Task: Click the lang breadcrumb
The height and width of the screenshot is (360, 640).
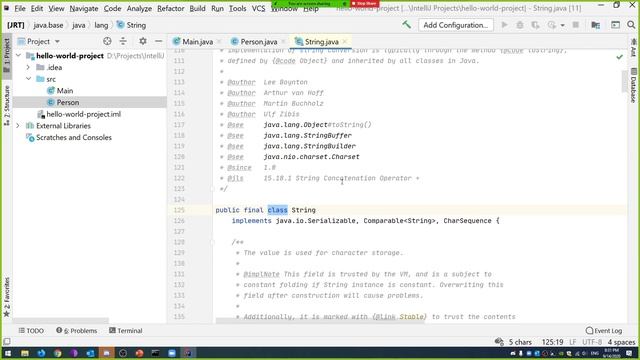Action: click(101, 25)
